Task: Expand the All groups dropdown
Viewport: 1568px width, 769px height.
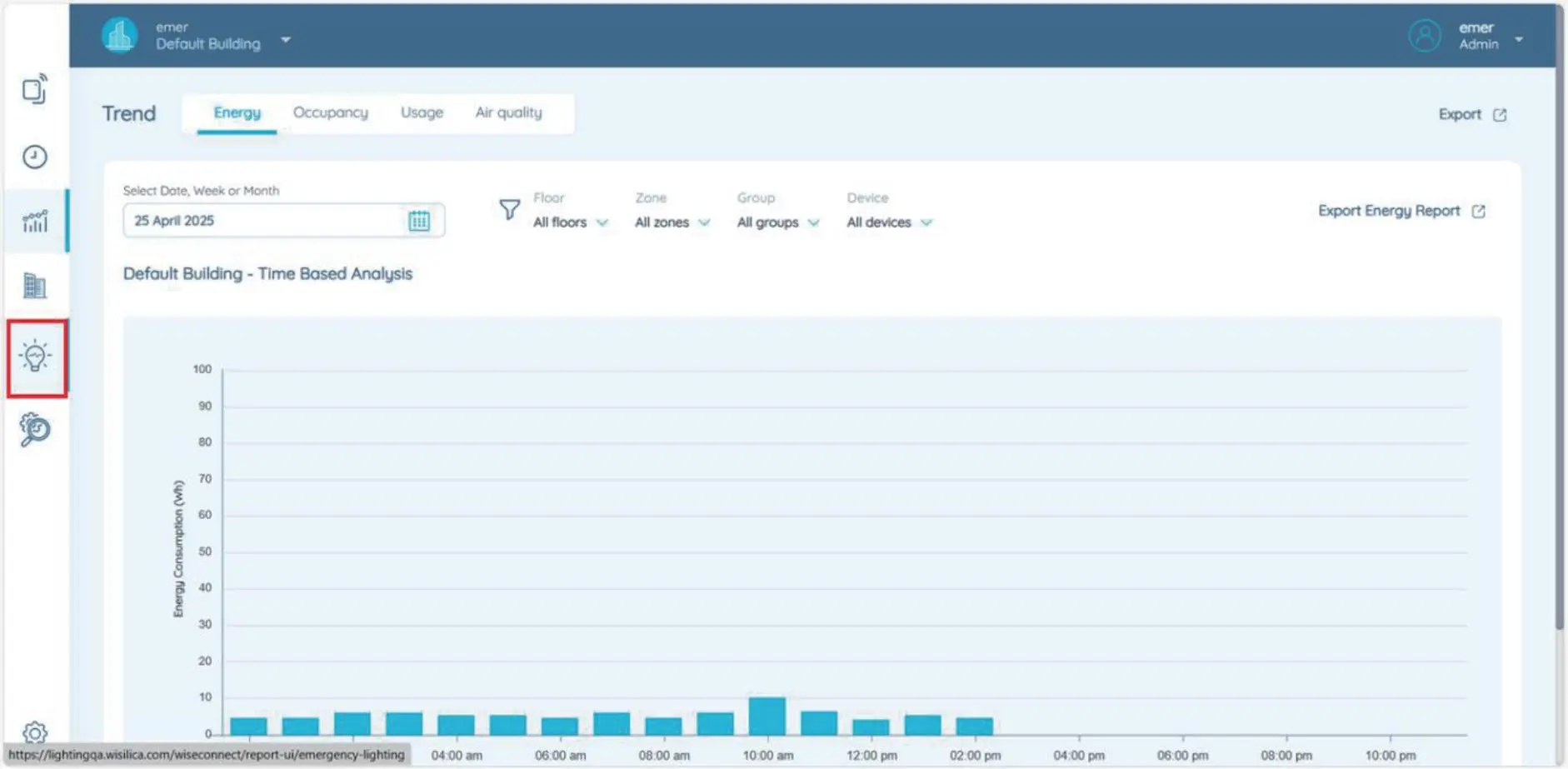Action: point(777,222)
